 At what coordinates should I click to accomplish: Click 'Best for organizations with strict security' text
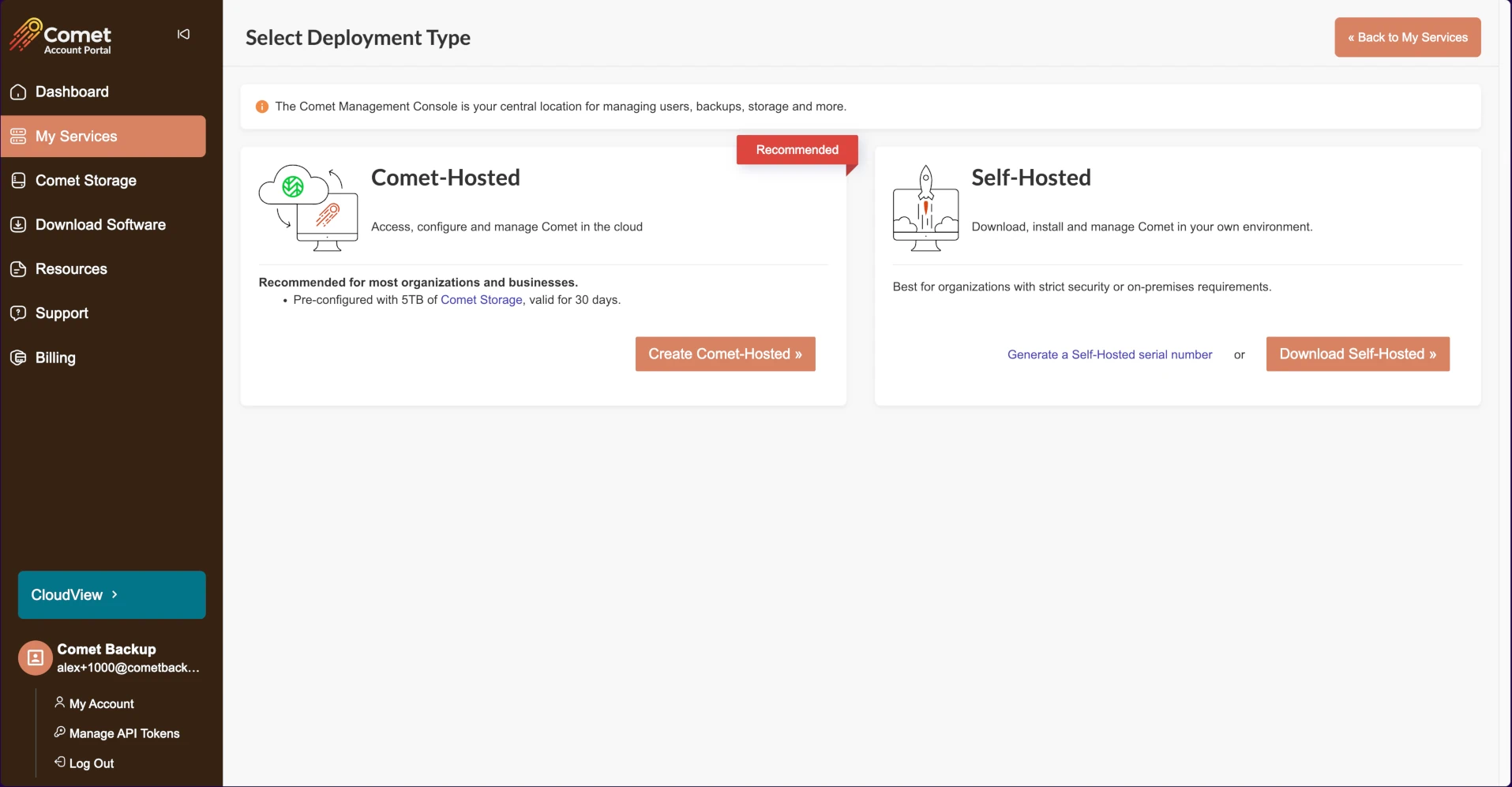click(x=1082, y=287)
